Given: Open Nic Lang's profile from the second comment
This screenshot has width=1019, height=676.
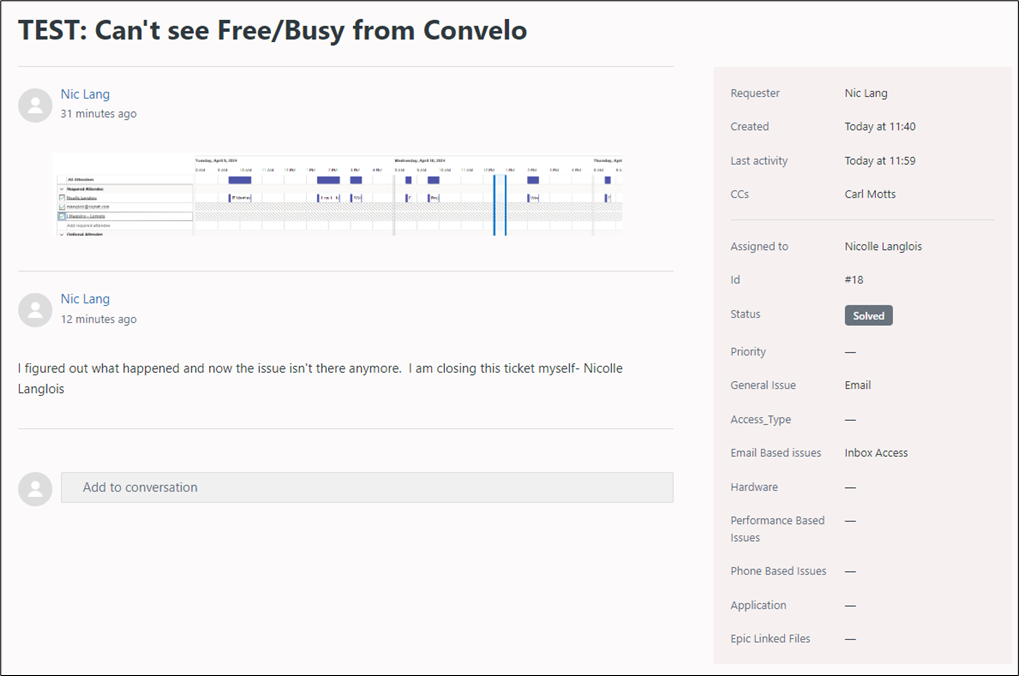Looking at the screenshot, I should click(x=85, y=299).
